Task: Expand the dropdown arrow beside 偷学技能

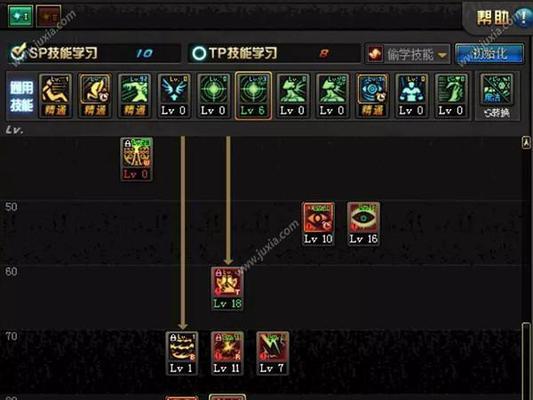Action: pos(442,55)
